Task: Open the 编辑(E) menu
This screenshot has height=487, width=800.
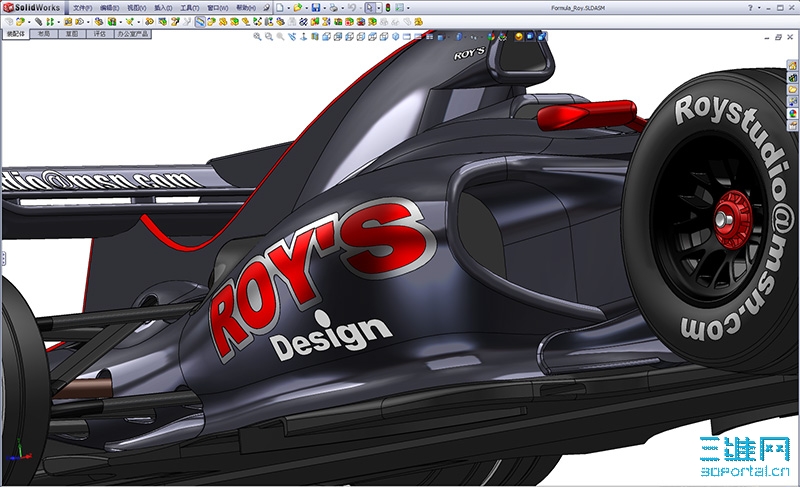Action: [x=109, y=8]
